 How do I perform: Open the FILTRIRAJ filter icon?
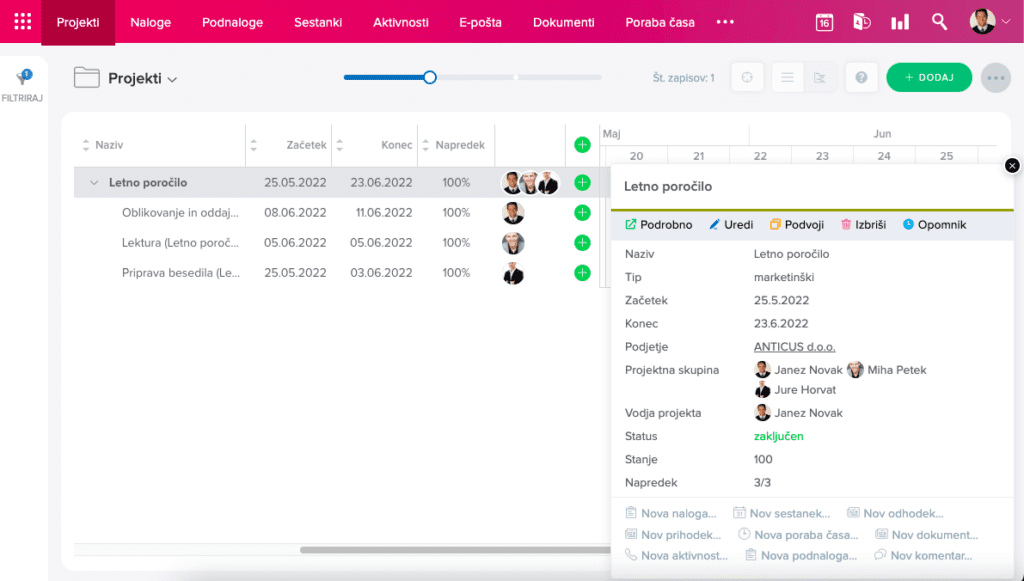pos(22,80)
